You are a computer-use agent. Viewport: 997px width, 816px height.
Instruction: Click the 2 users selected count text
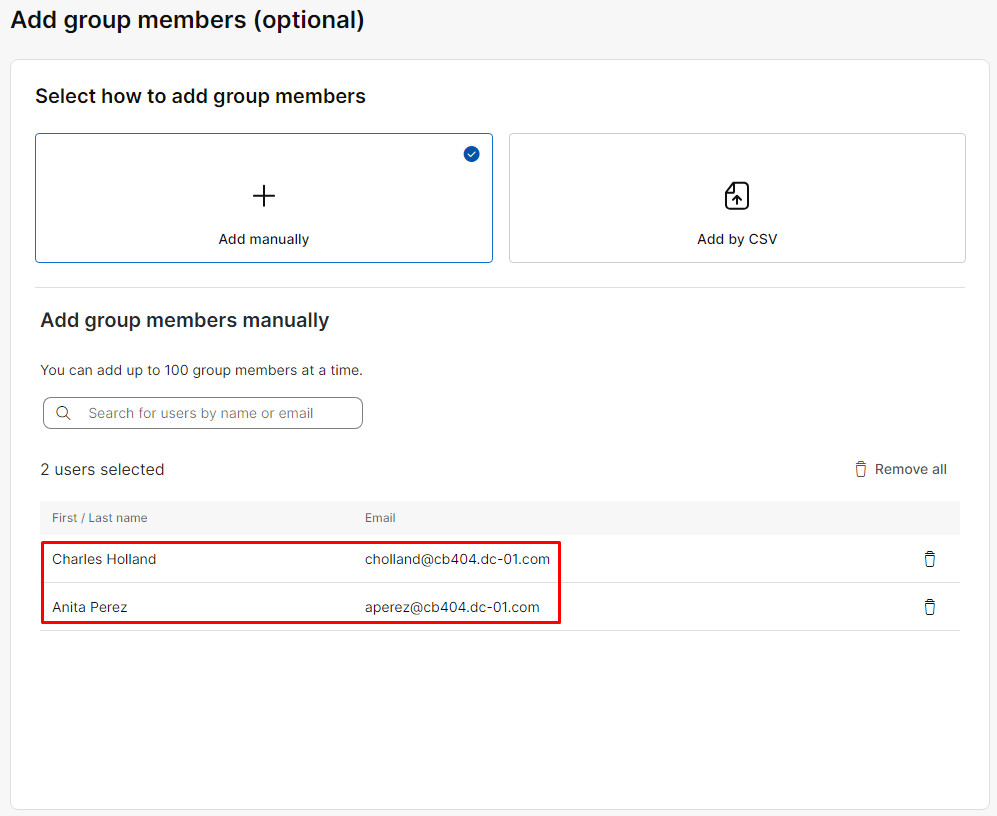[x=102, y=469]
